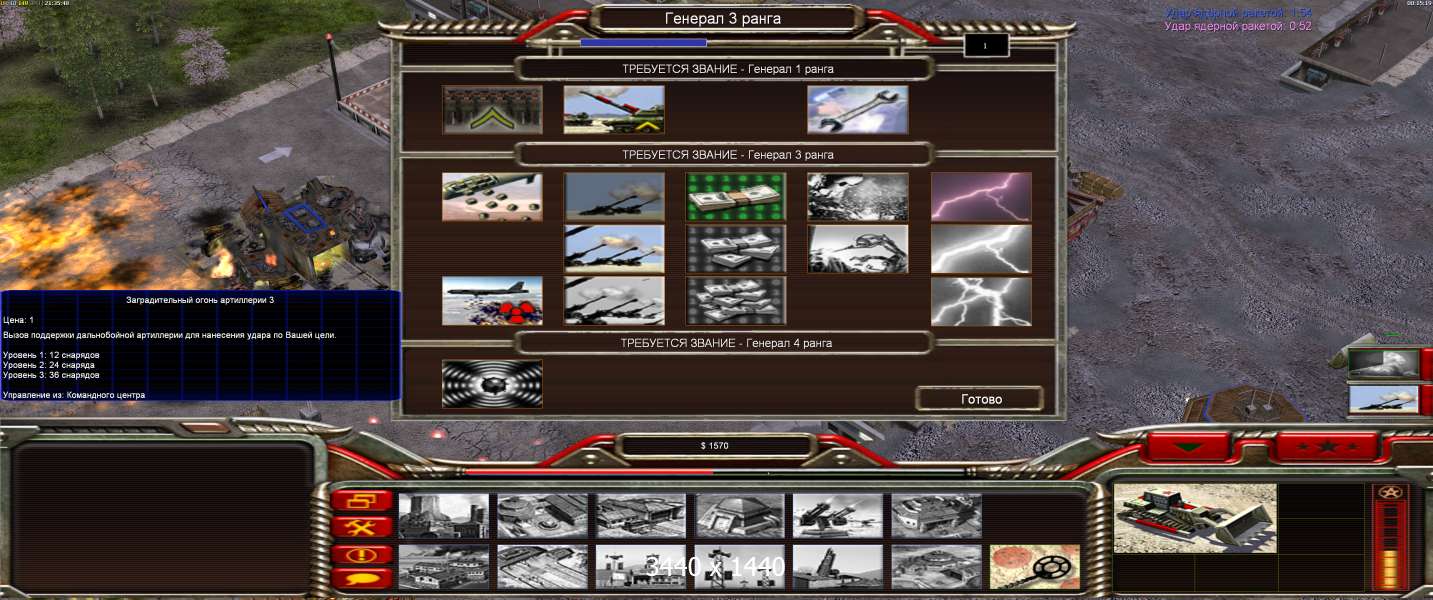Build Nuclear Missile silo from dozer menu
The height and width of the screenshot is (600, 1433).
(x=838, y=567)
